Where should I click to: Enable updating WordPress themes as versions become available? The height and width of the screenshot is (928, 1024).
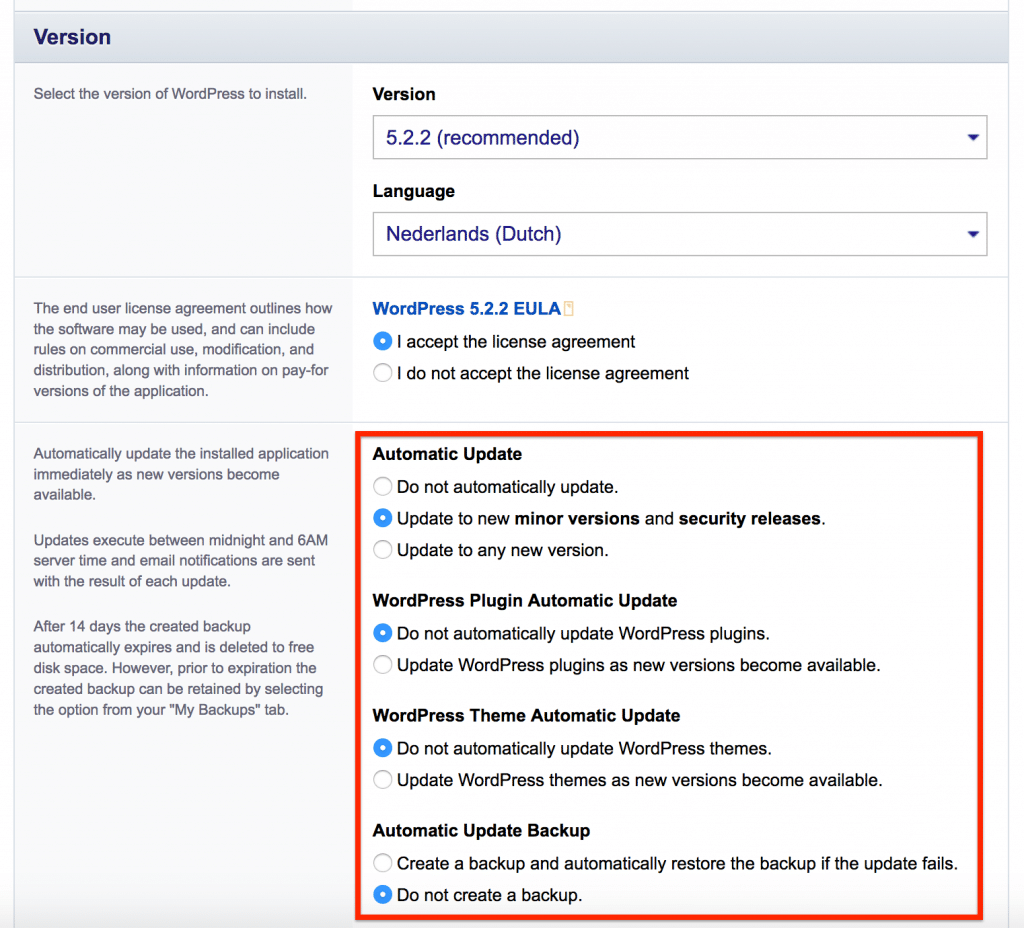[382, 780]
